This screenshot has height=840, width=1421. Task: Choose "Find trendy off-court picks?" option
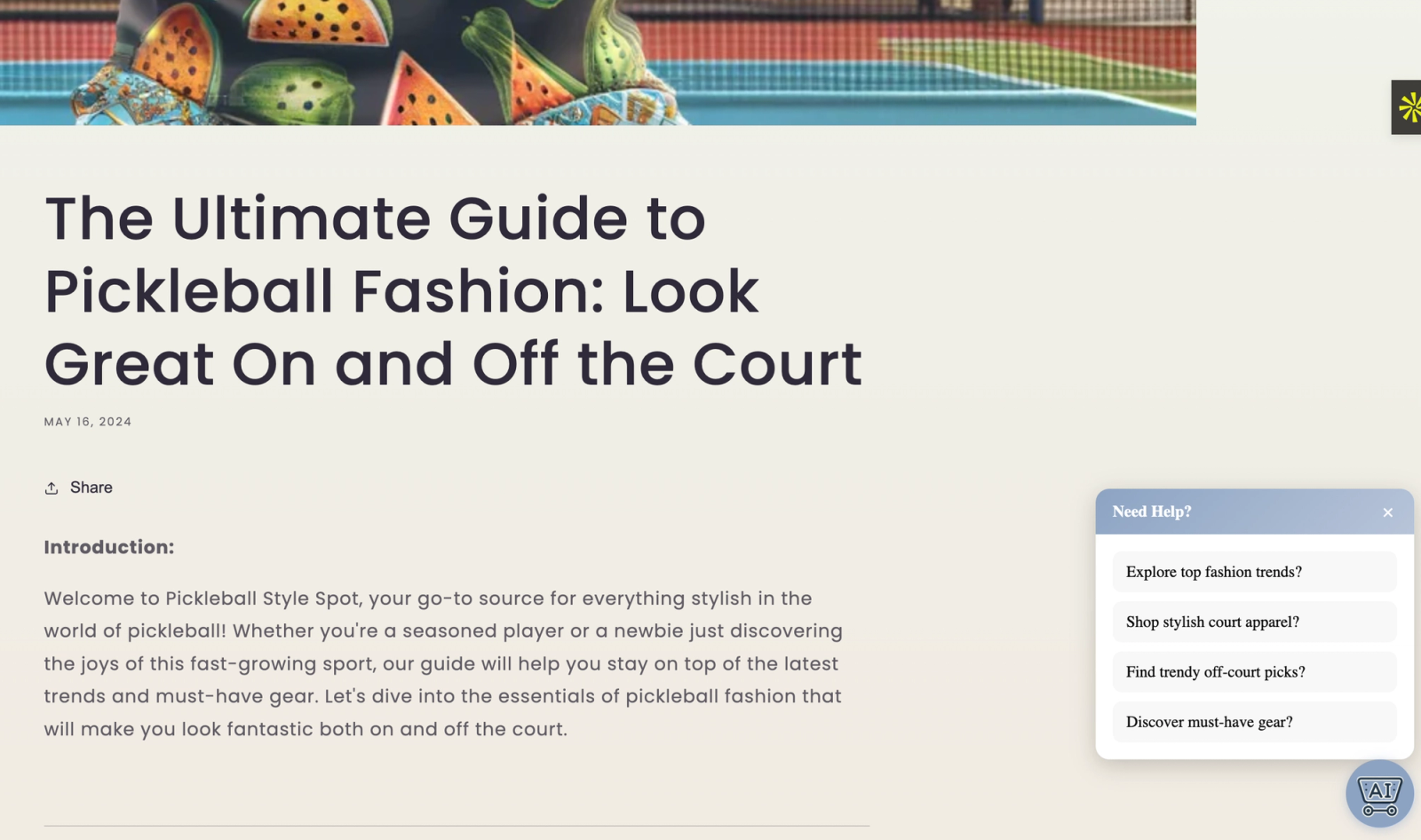[1254, 672]
